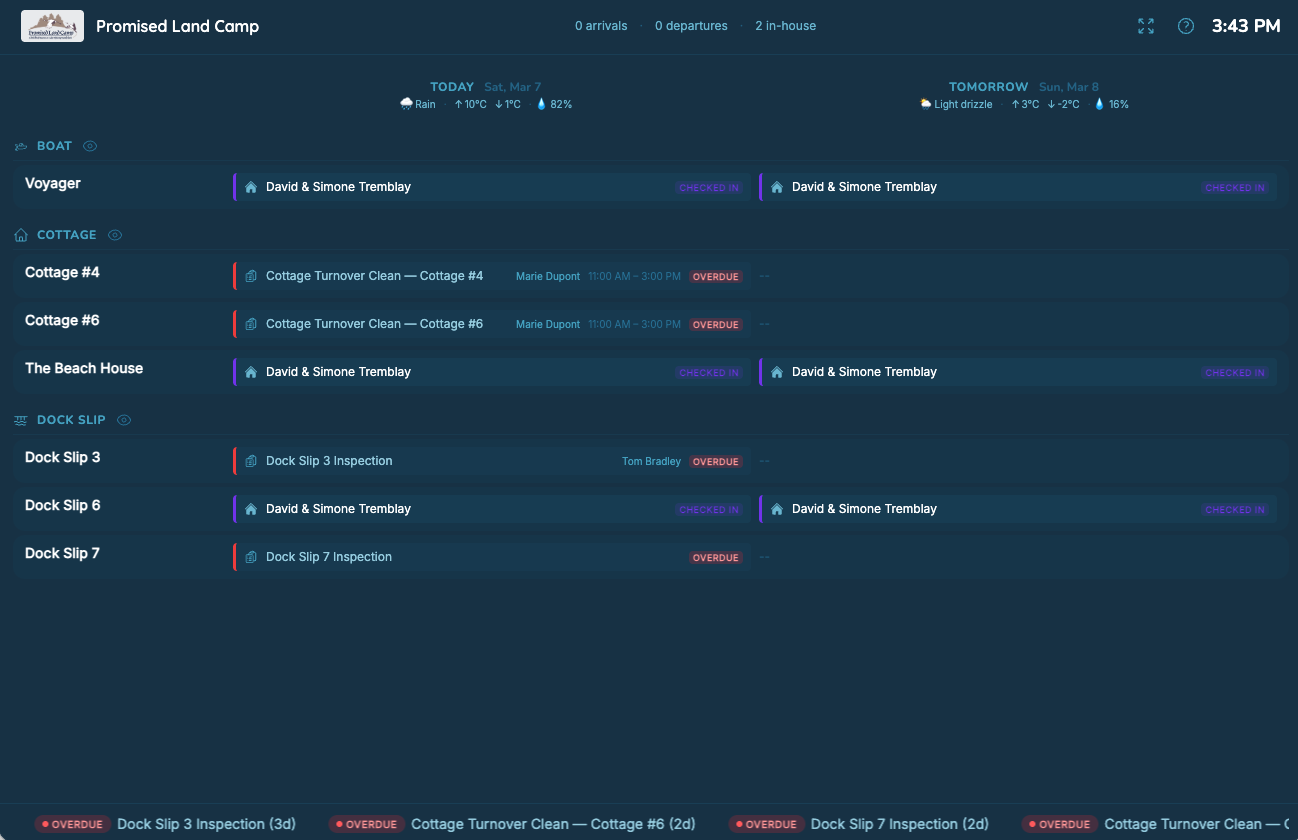The width and height of the screenshot is (1298, 840).
Task: Click the rain cloud icon under TODAY
Action: pyautogui.click(x=405, y=103)
